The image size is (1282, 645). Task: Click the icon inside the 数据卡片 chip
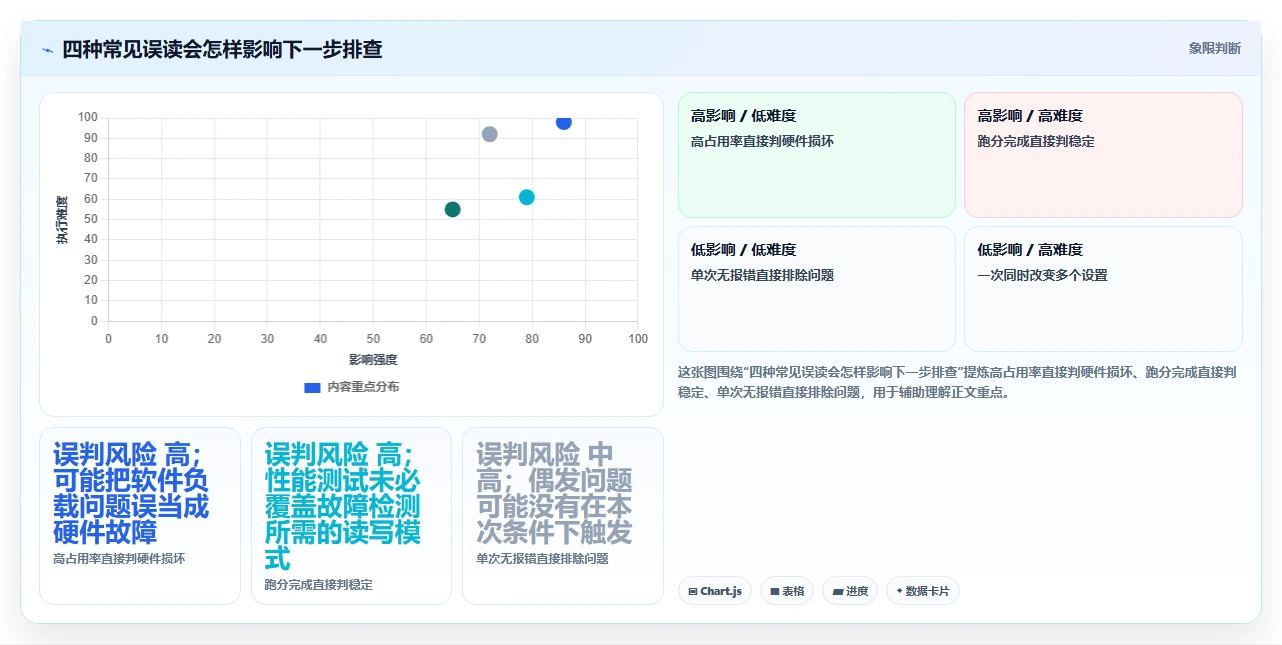pos(899,591)
